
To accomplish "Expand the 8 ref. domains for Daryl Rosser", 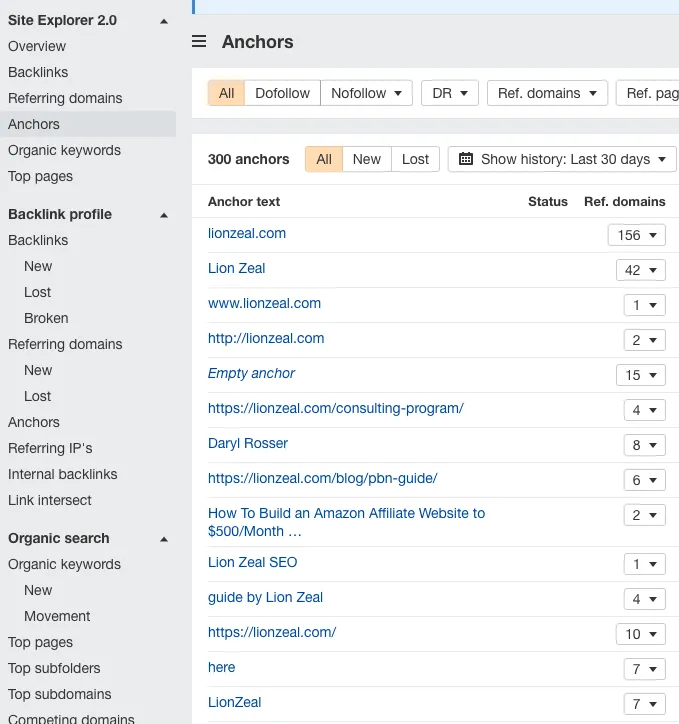I will [644, 445].
